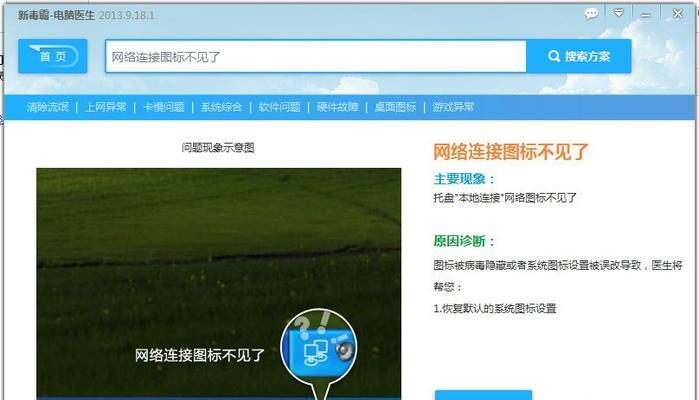Click the orange heading 网络连接图标不见了

pyautogui.click(x=511, y=152)
